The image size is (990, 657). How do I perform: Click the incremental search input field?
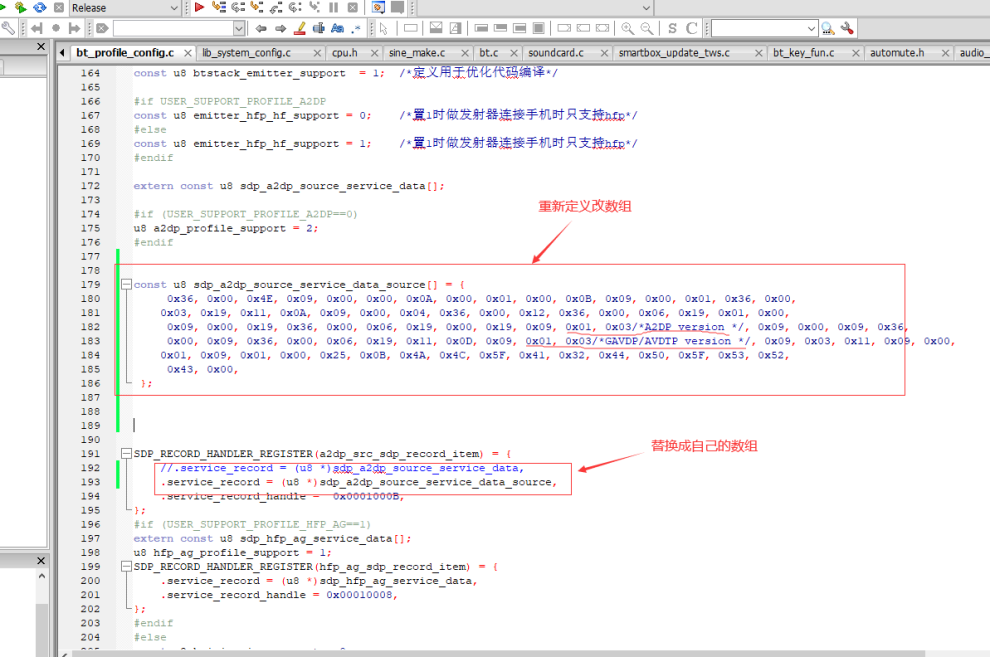[x=174, y=28]
